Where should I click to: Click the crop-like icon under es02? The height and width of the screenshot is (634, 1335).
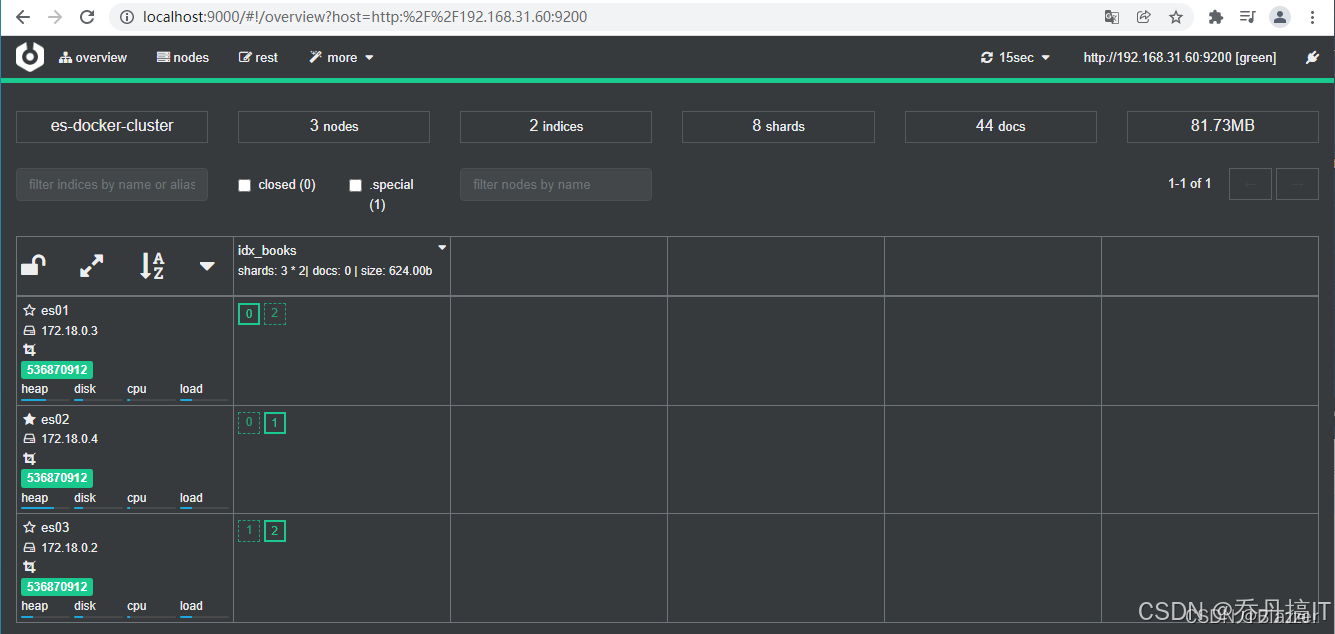point(29,458)
